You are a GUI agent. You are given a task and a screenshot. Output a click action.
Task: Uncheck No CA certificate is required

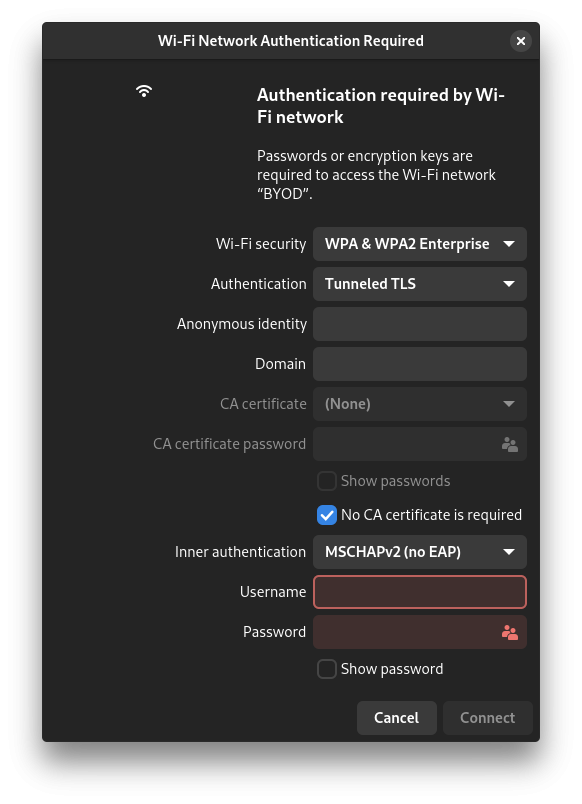(x=327, y=515)
